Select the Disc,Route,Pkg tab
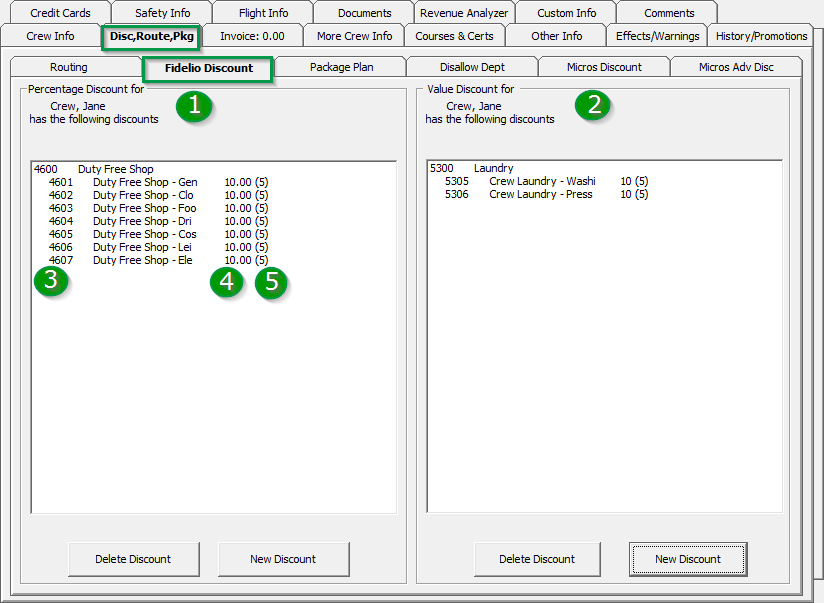 [x=150, y=35]
